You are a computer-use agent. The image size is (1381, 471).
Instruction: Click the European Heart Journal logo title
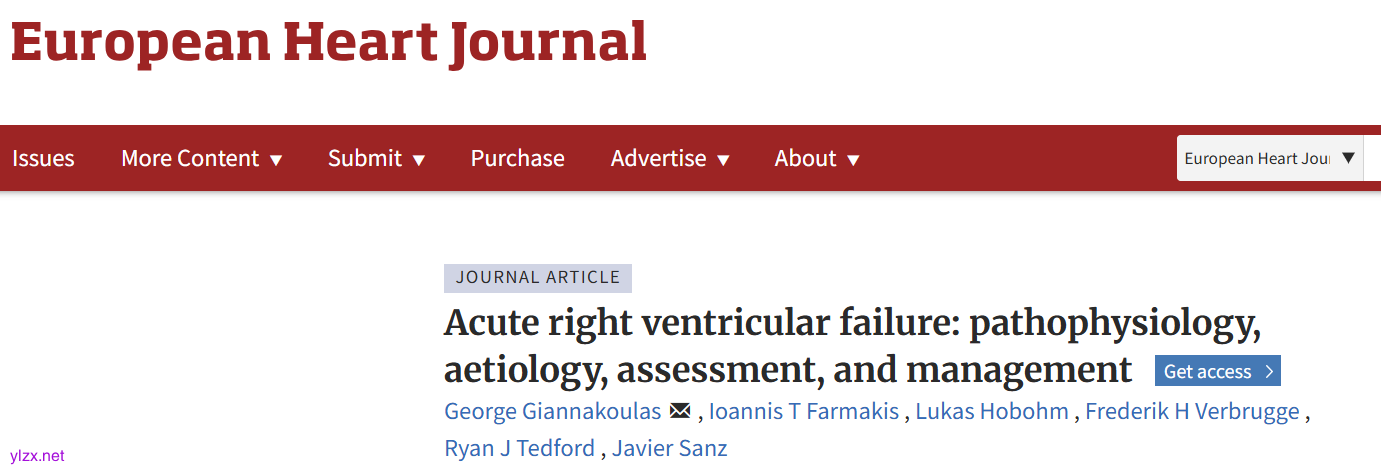click(328, 42)
